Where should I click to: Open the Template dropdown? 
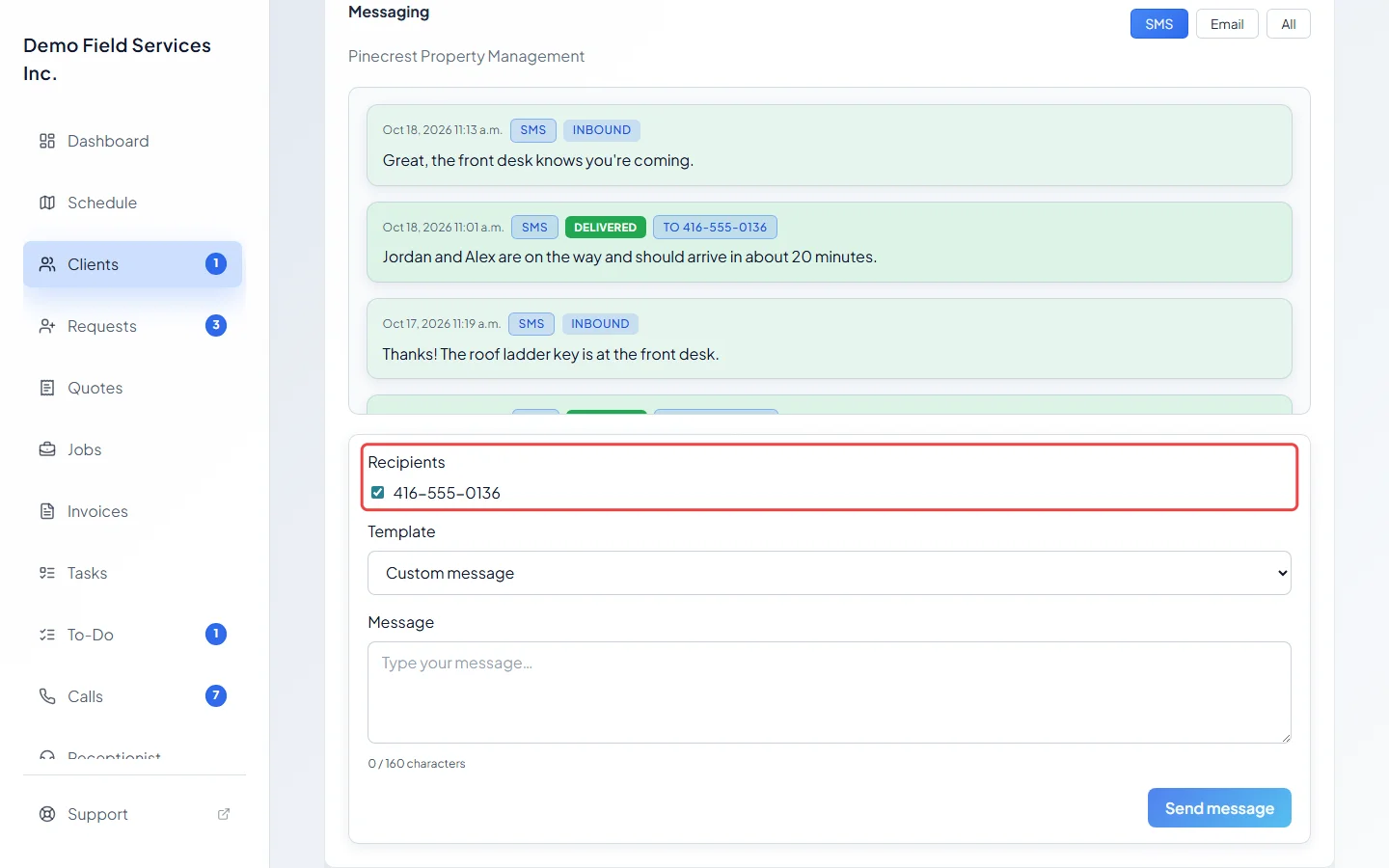(x=830, y=573)
